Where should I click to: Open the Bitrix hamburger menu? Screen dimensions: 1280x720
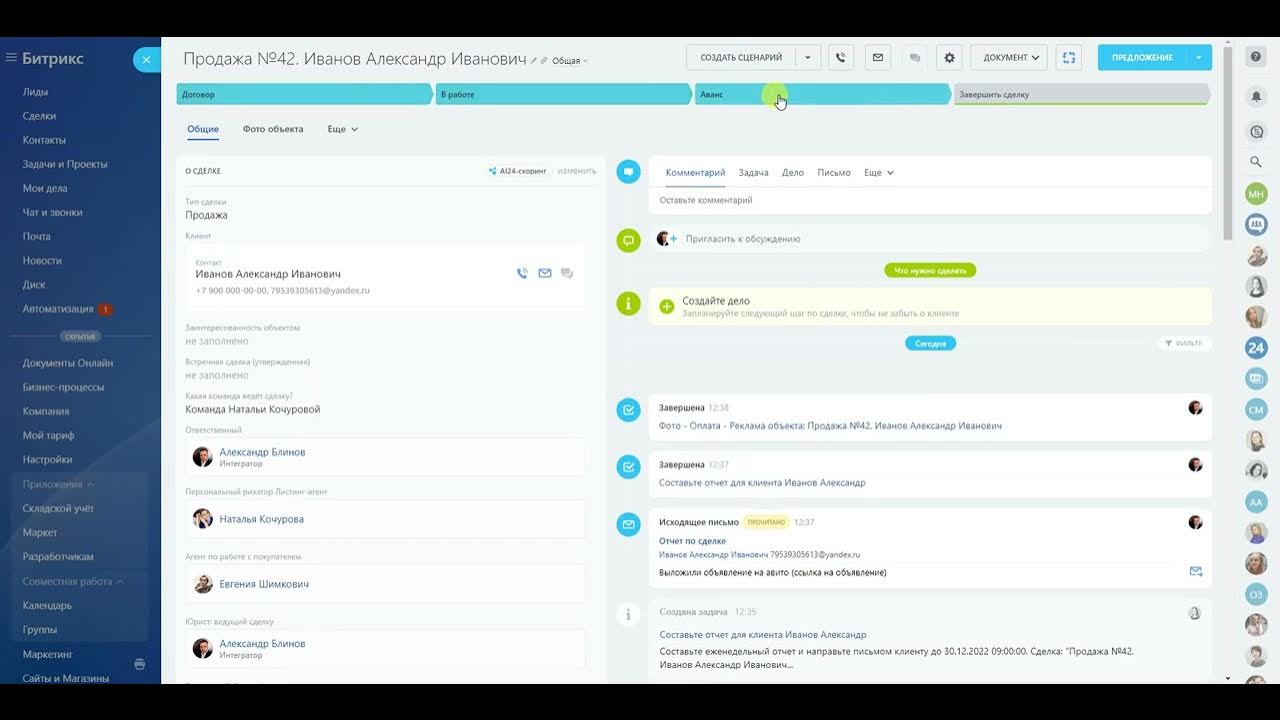tap(11, 58)
